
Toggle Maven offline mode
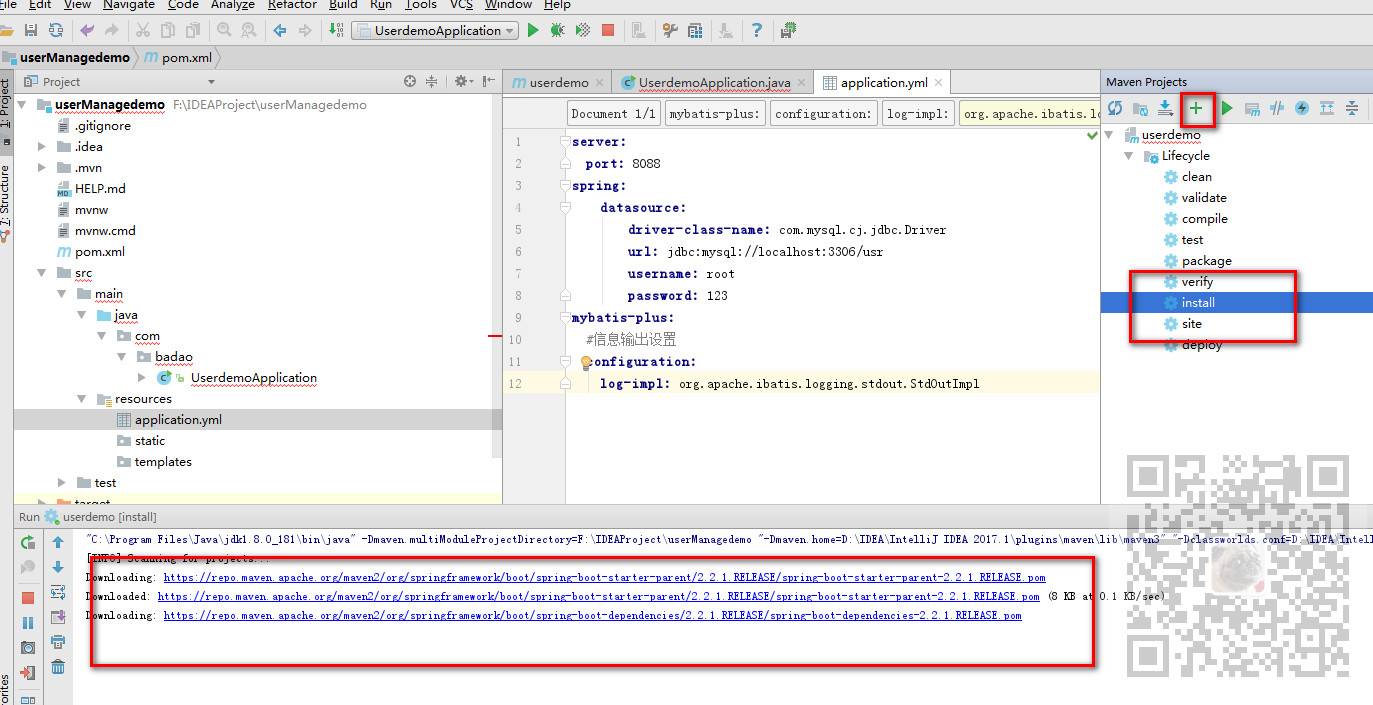pos(1276,108)
